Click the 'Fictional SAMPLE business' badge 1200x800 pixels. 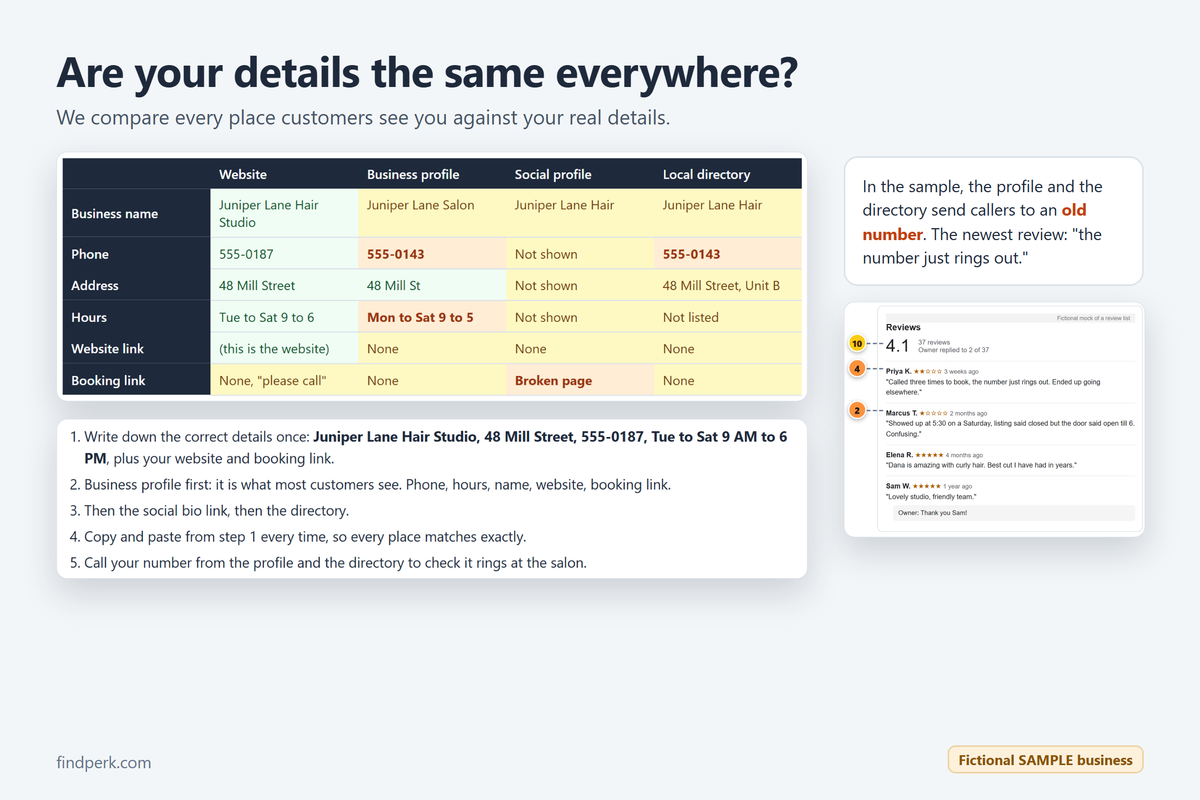pyautogui.click(x=1045, y=760)
